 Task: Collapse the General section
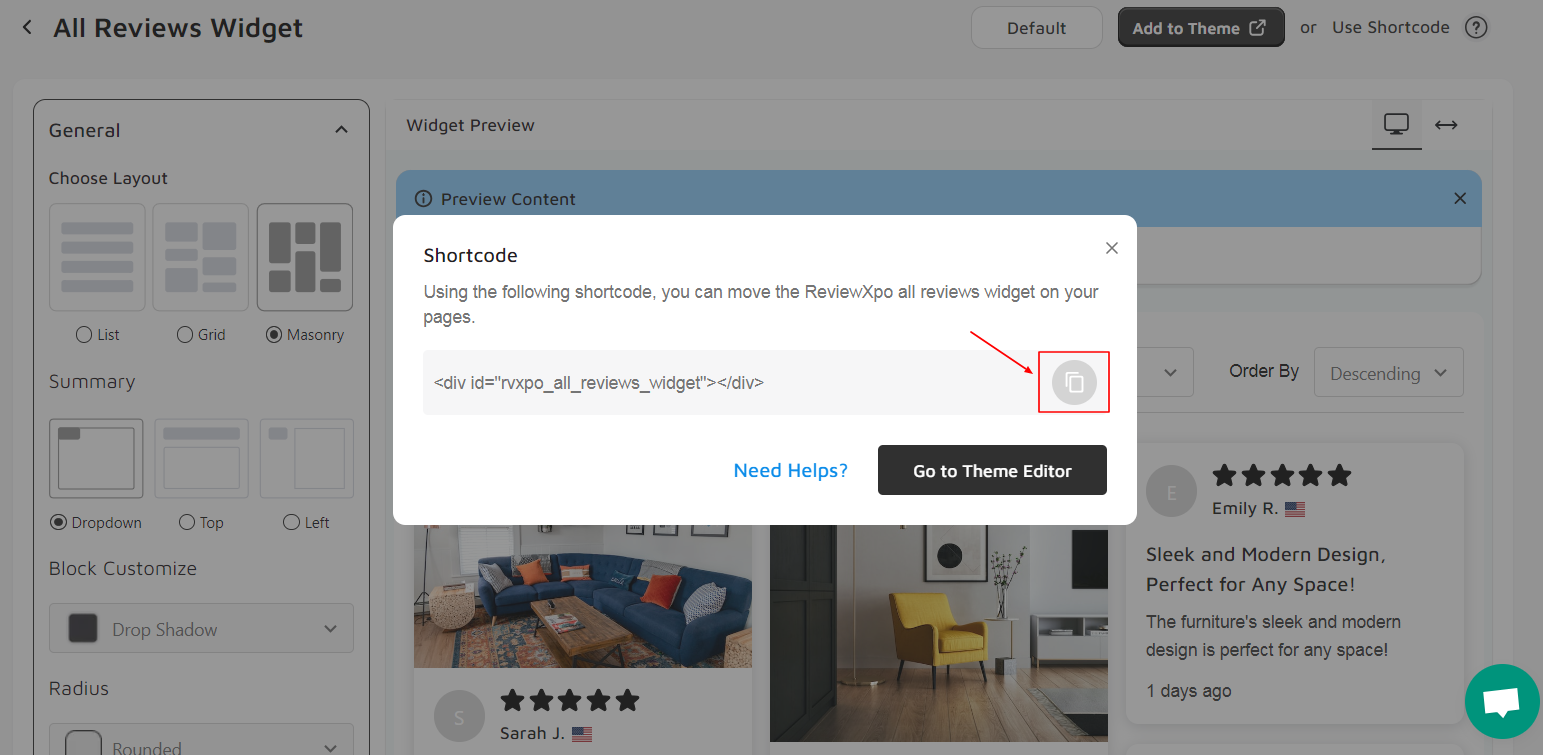point(341,130)
